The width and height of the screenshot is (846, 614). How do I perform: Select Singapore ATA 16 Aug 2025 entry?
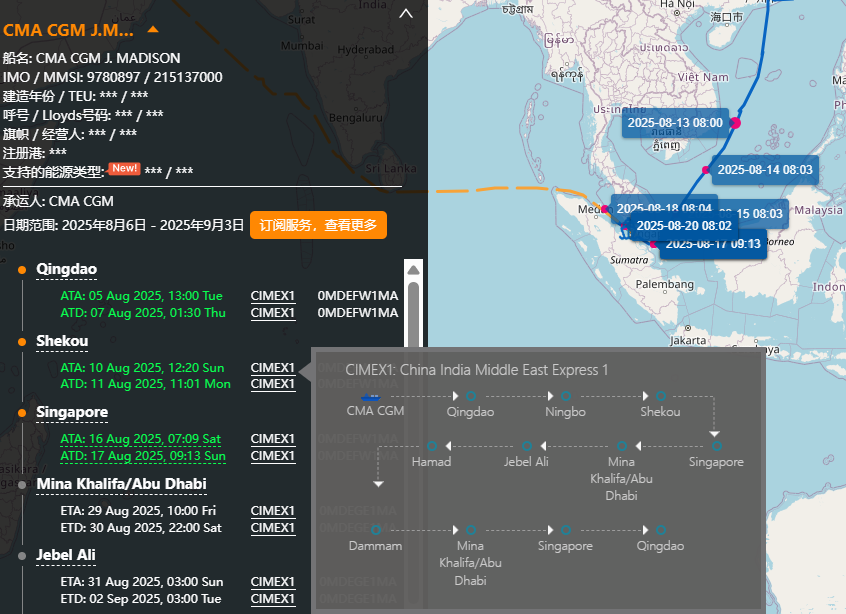(x=140, y=439)
